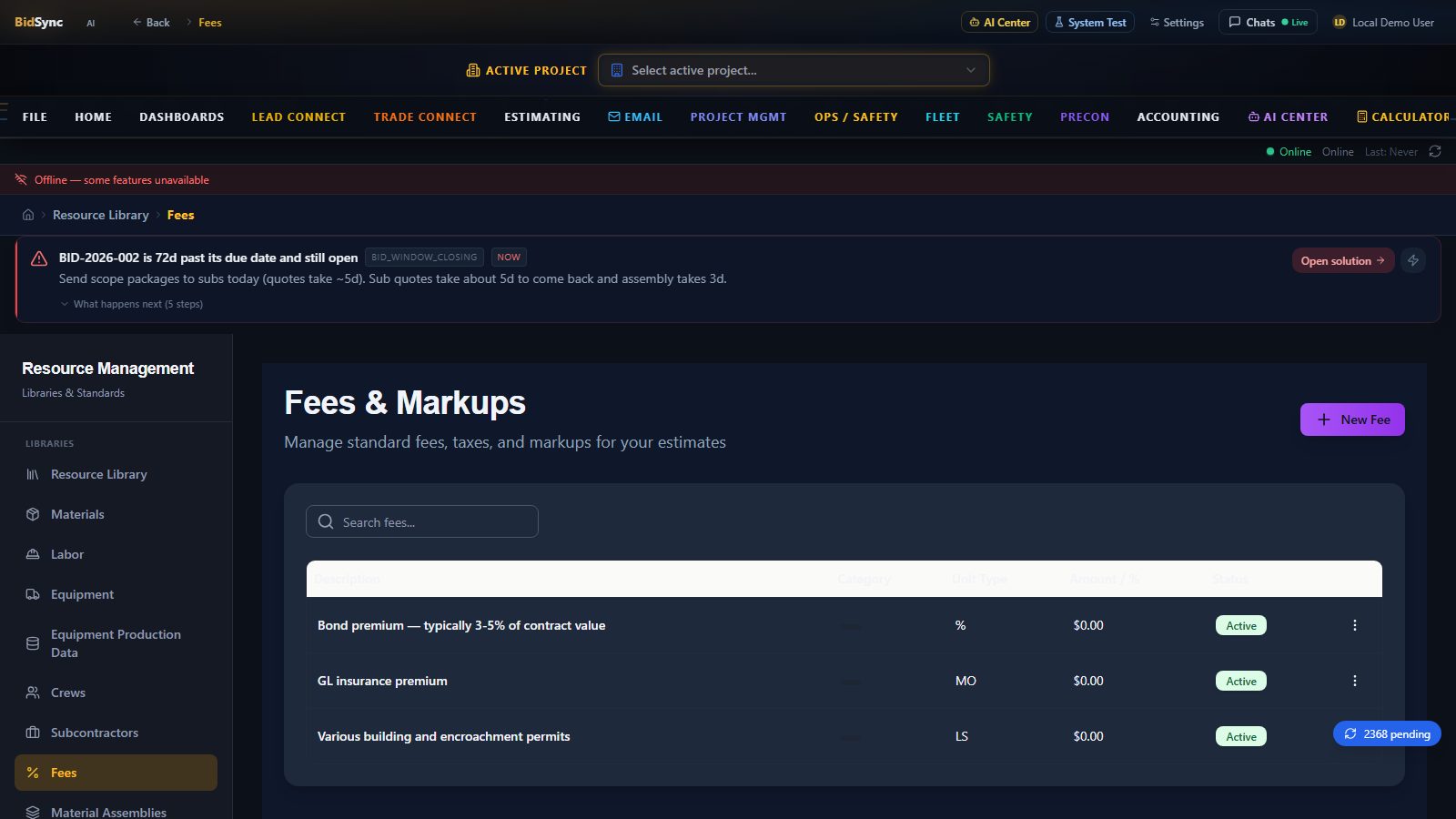Click the envelope icon in EMAIL menu
The image size is (1456, 819).
click(x=614, y=116)
